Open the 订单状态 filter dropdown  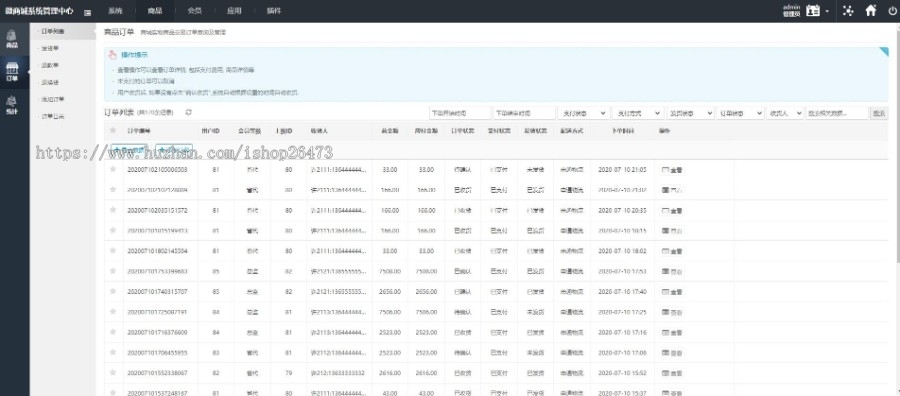pyautogui.click(x=740, y=113)
